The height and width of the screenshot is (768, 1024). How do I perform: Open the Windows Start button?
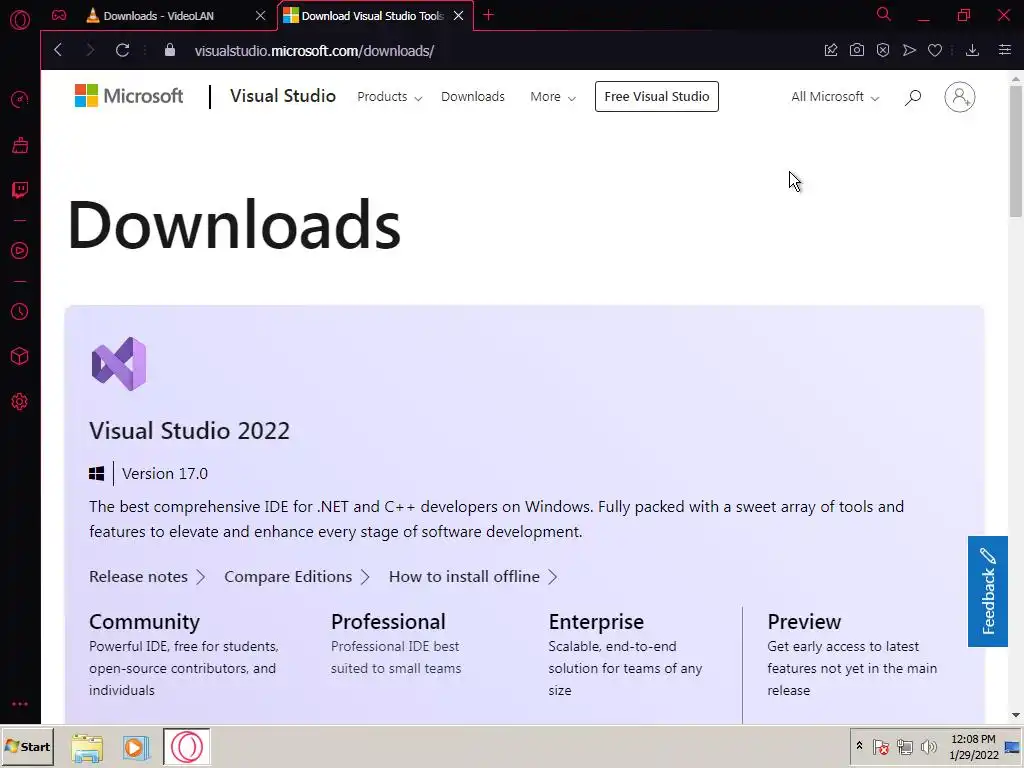coord(27,746)
